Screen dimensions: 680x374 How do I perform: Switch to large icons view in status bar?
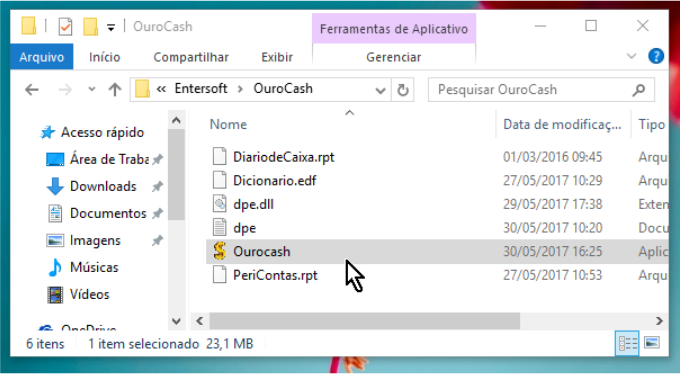coord(652,343)
